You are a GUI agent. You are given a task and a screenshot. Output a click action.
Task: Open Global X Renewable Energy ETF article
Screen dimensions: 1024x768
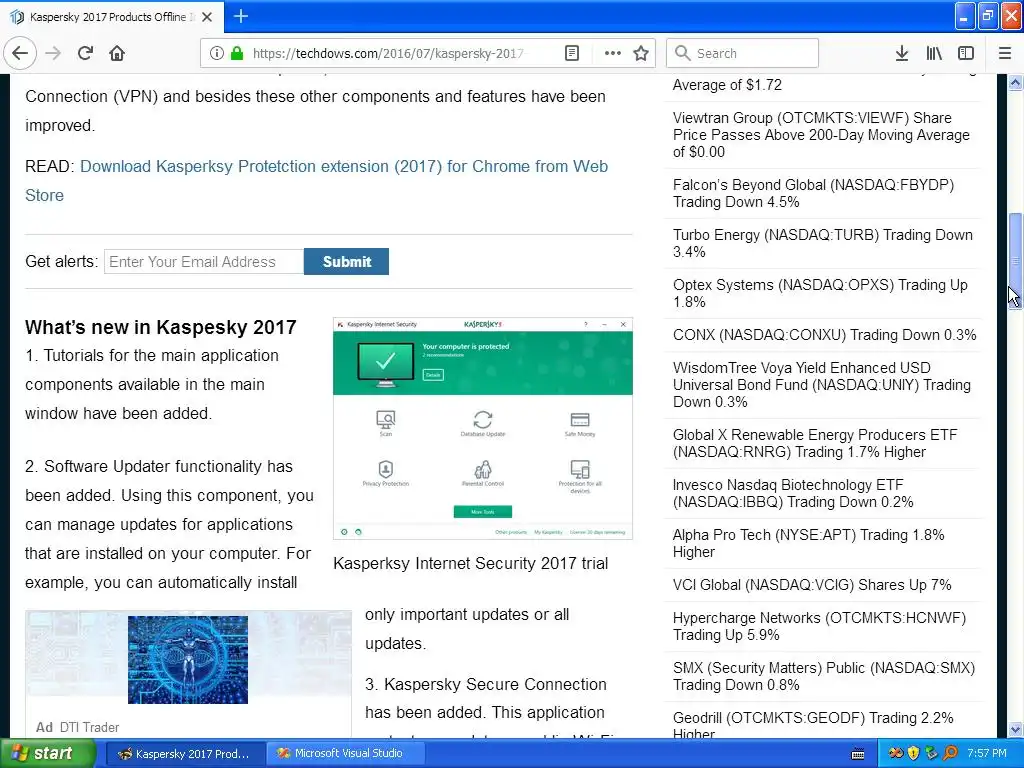point(814,443)
